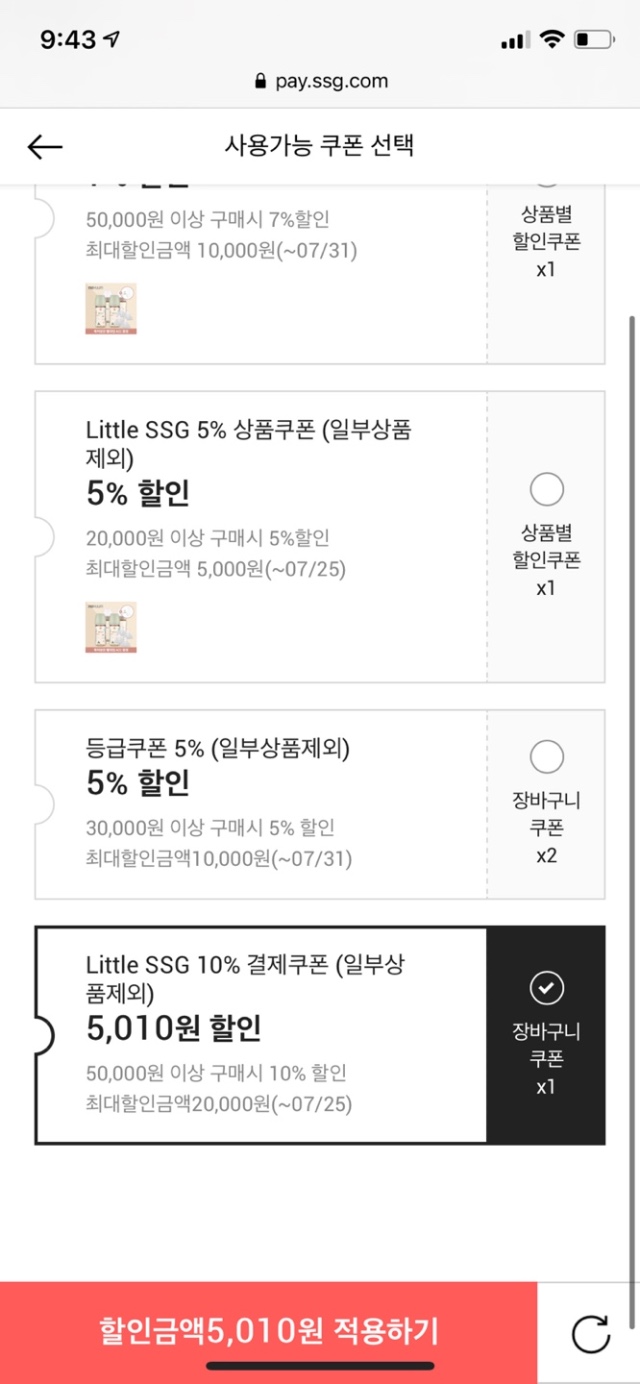The image size is (640, 1384).
Task: Tap the cellular signal bars icon
Action: (514, 40)
